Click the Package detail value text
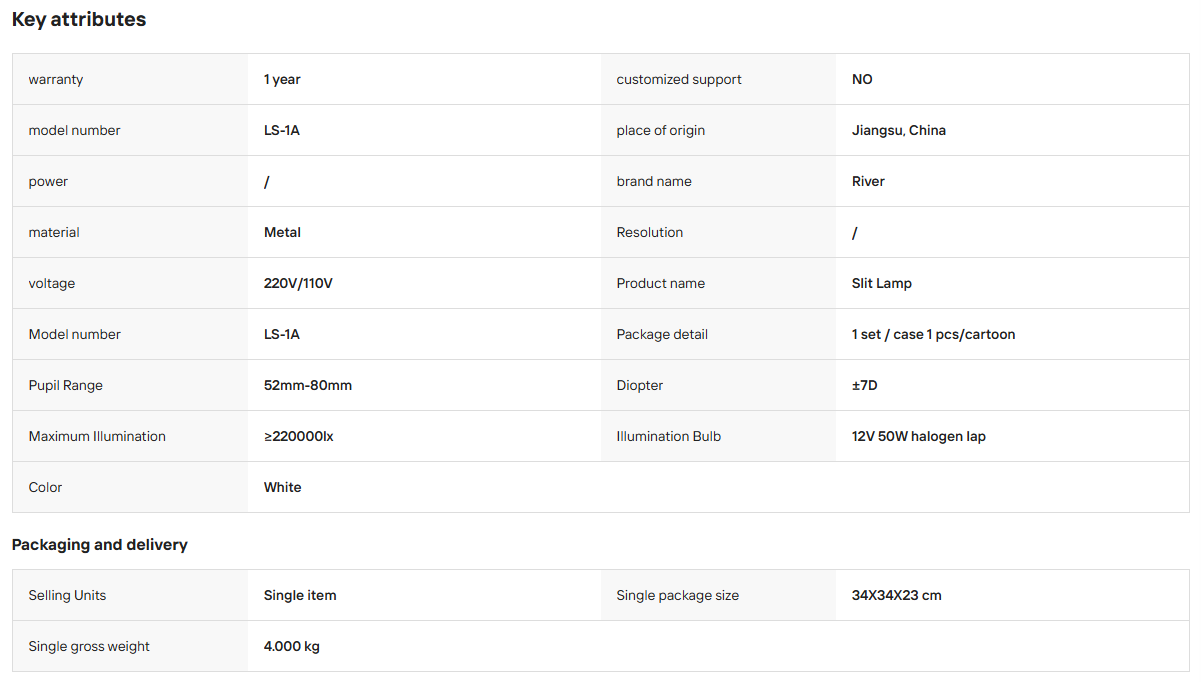The height and width of the screenshot is (682, 1201). [x=933, y=334]
